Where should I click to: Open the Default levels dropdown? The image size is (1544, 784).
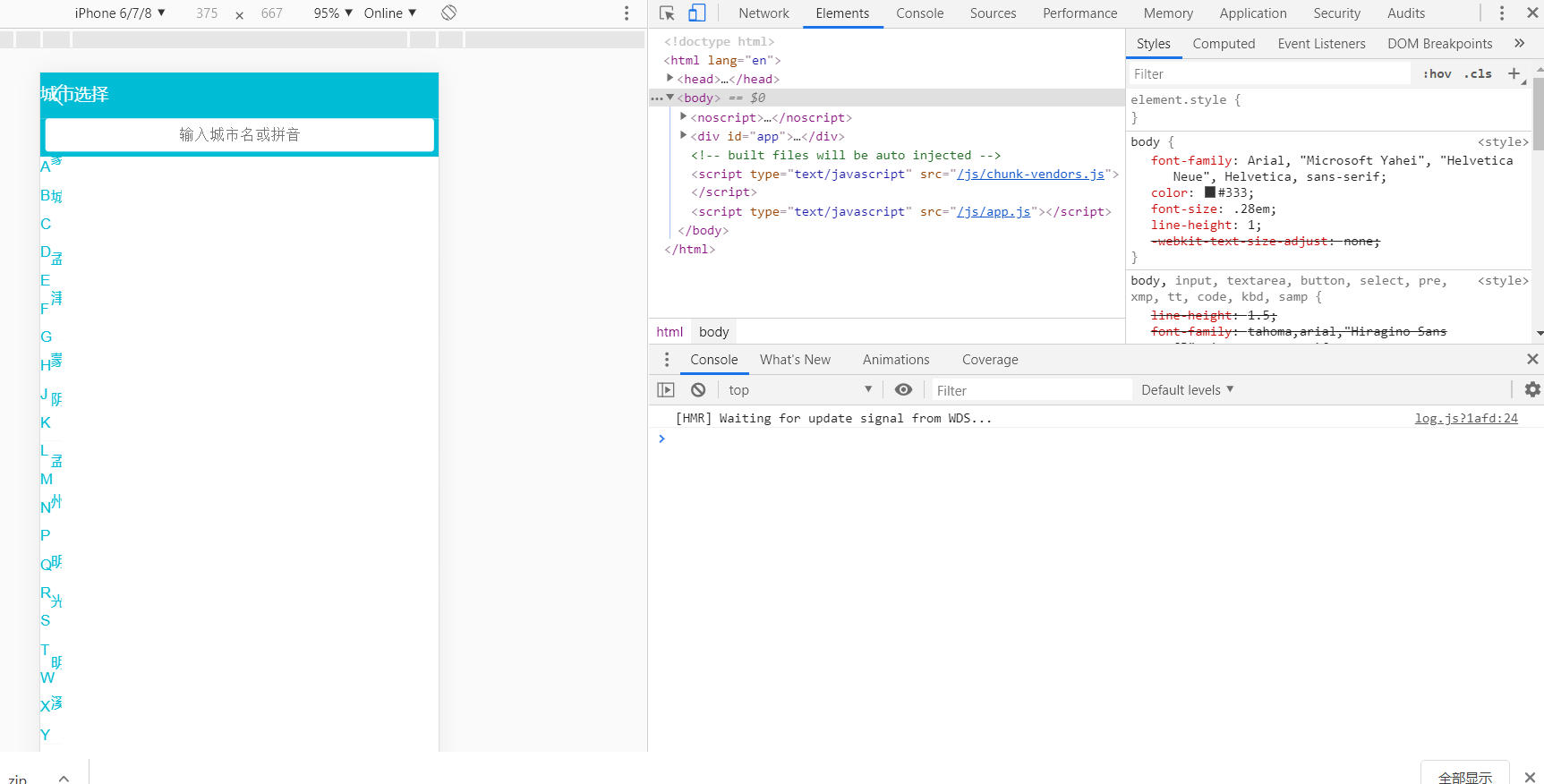(1188, 389)
